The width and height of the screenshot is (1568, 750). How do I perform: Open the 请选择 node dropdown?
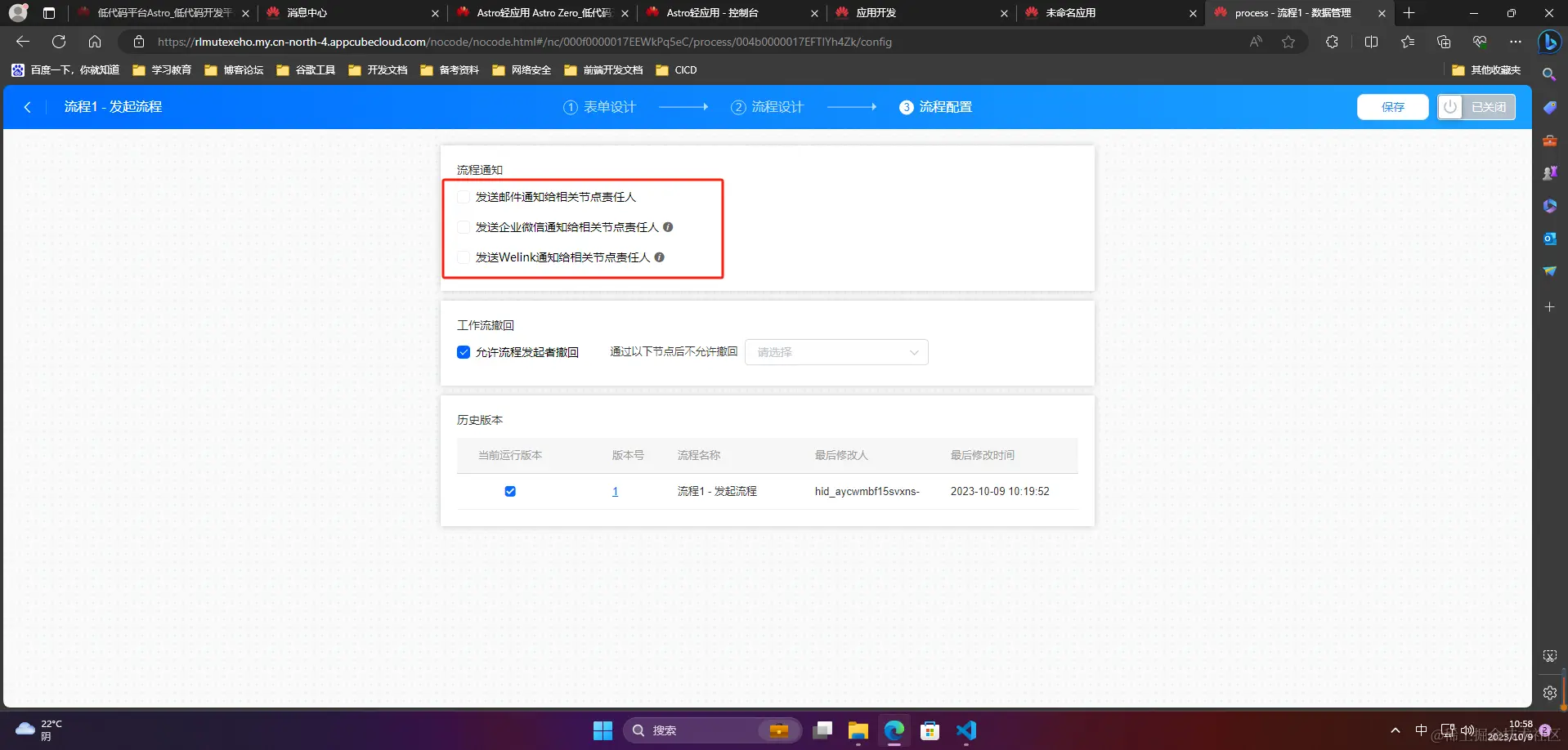(836, 352)
